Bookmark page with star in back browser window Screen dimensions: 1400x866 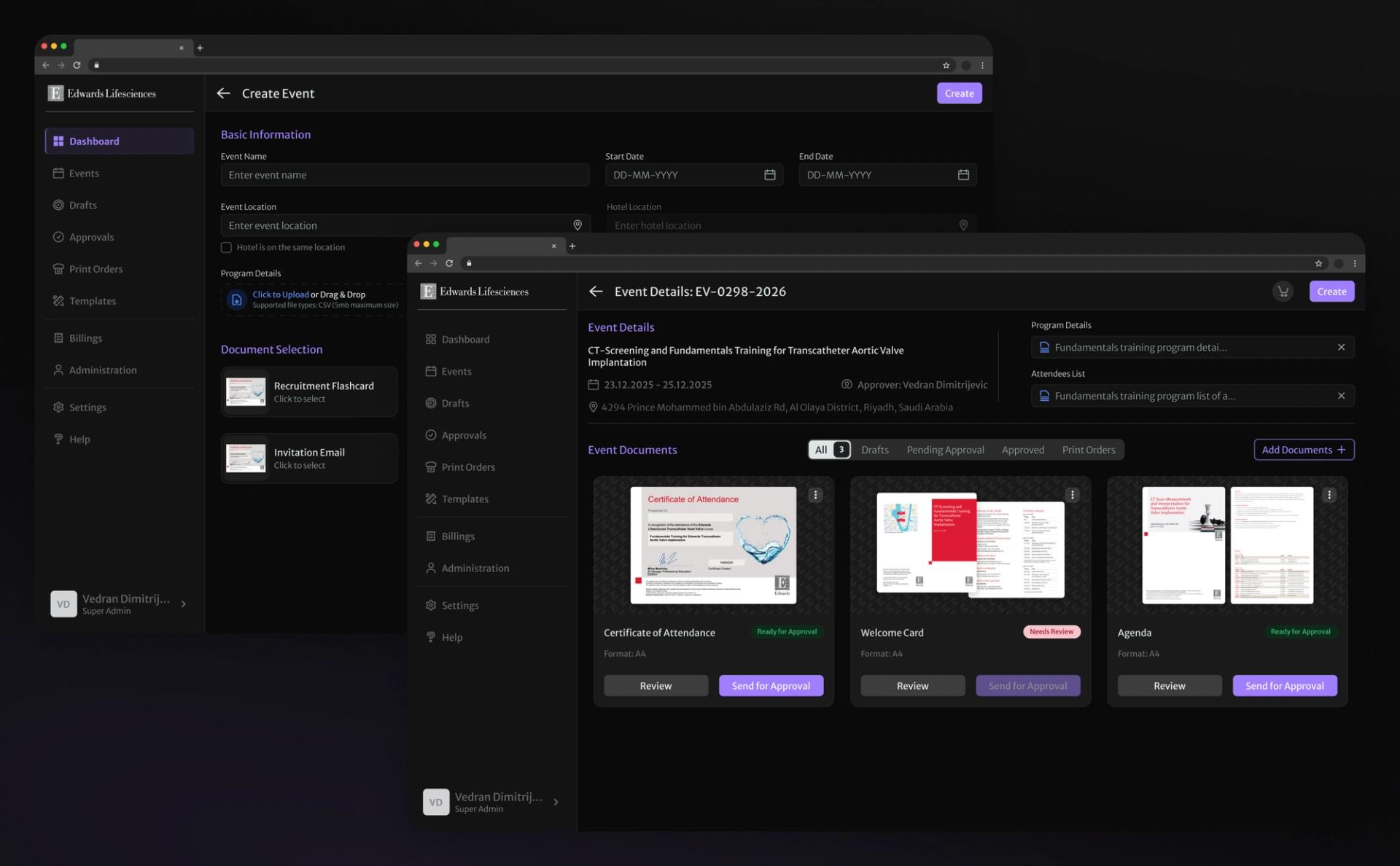click(x=946, y=66)
